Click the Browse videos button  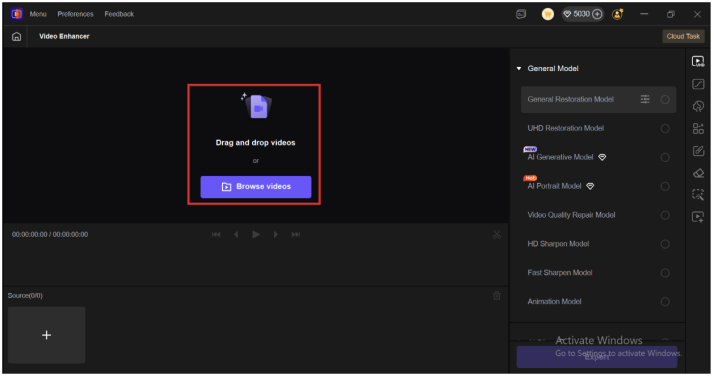tap(256, 187)
